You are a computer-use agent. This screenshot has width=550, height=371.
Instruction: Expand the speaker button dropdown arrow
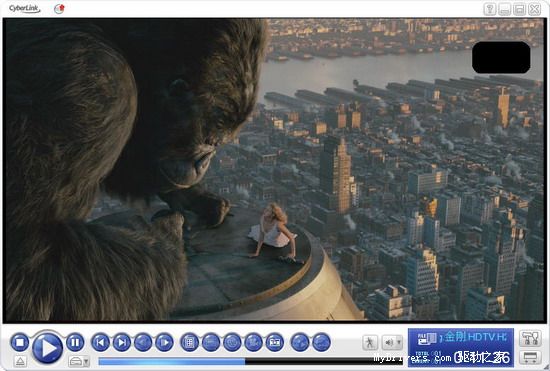point(399,342)
